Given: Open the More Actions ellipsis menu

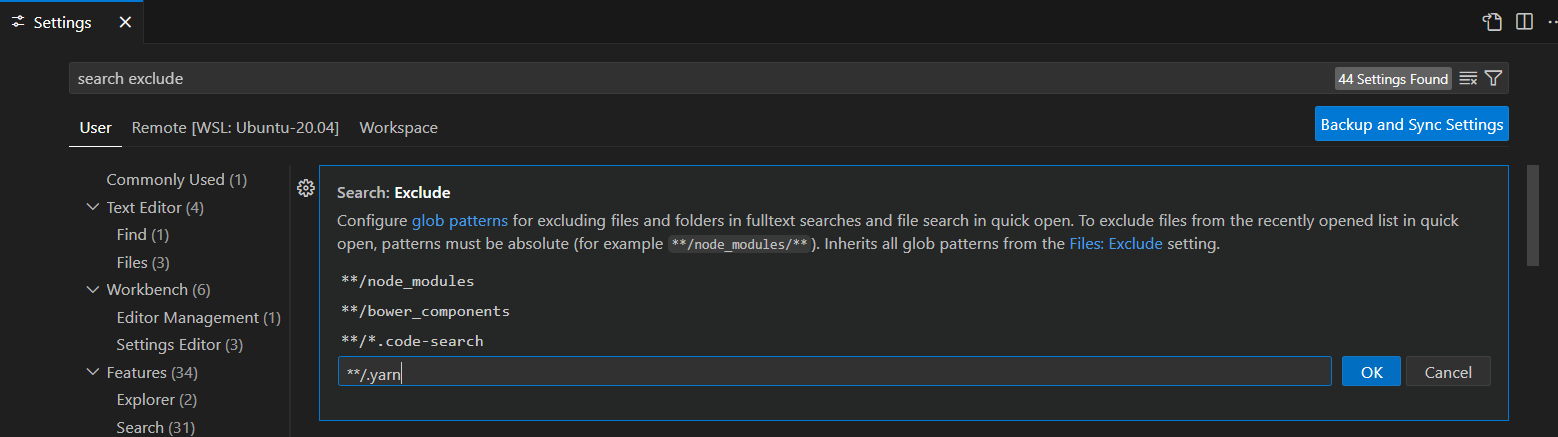Looking at the screenshot, I should 1552,22.
